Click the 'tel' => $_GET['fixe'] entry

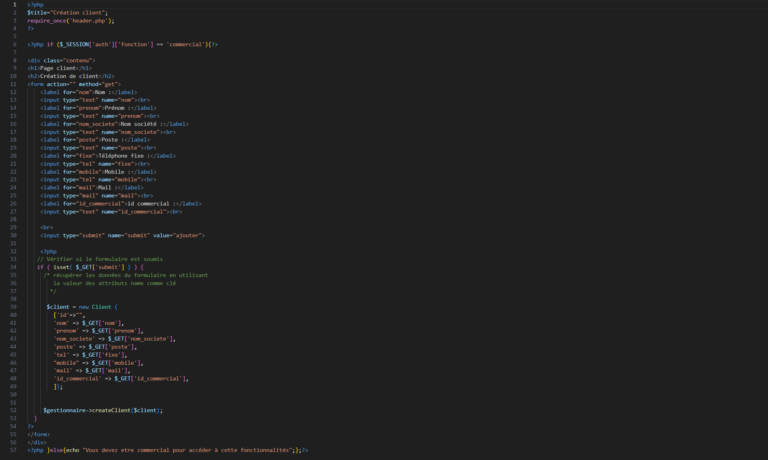pos(90,355)
